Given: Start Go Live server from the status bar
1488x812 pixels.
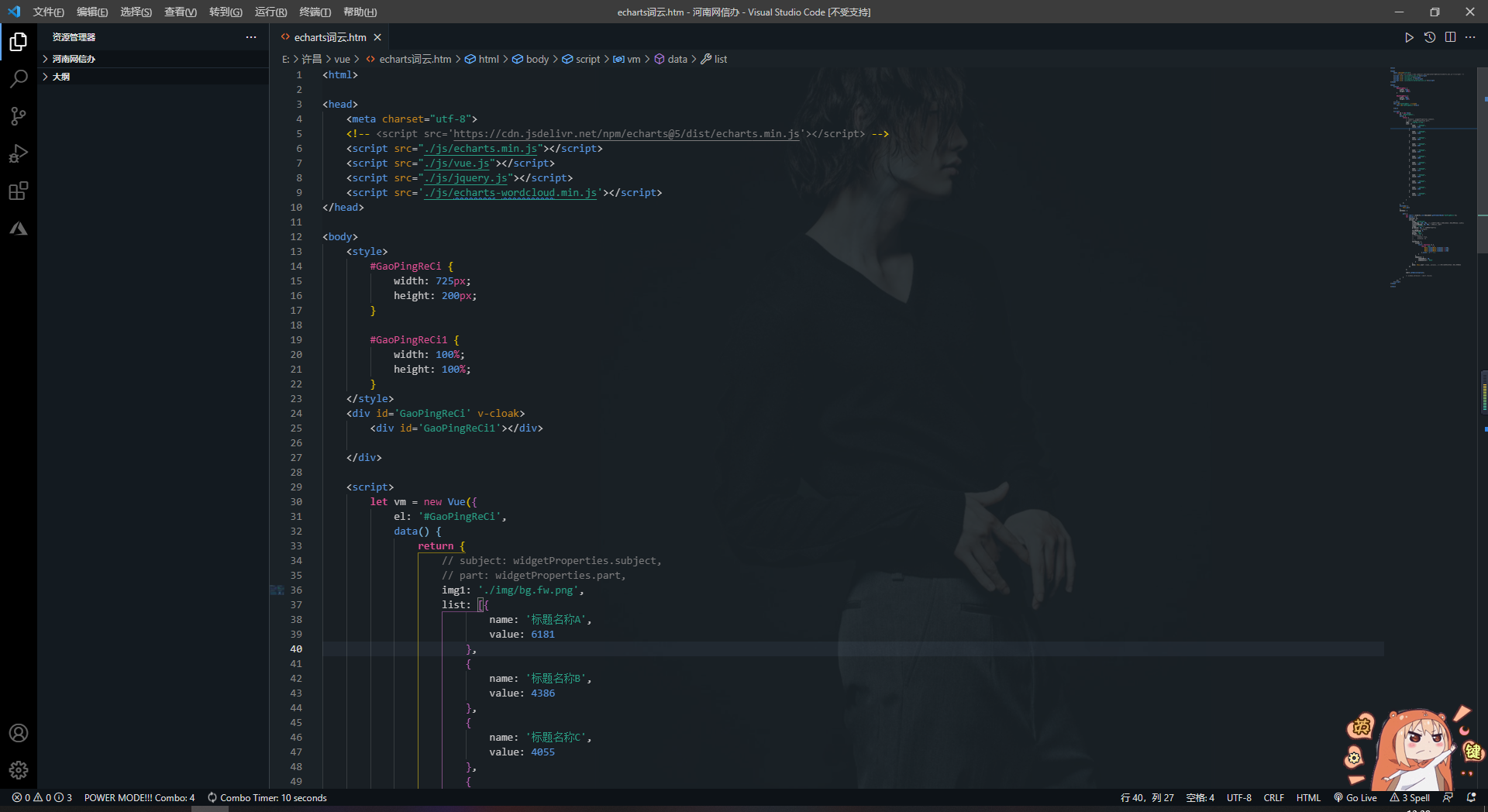Looking at the screenshot, I should [x=1355, y=797].
